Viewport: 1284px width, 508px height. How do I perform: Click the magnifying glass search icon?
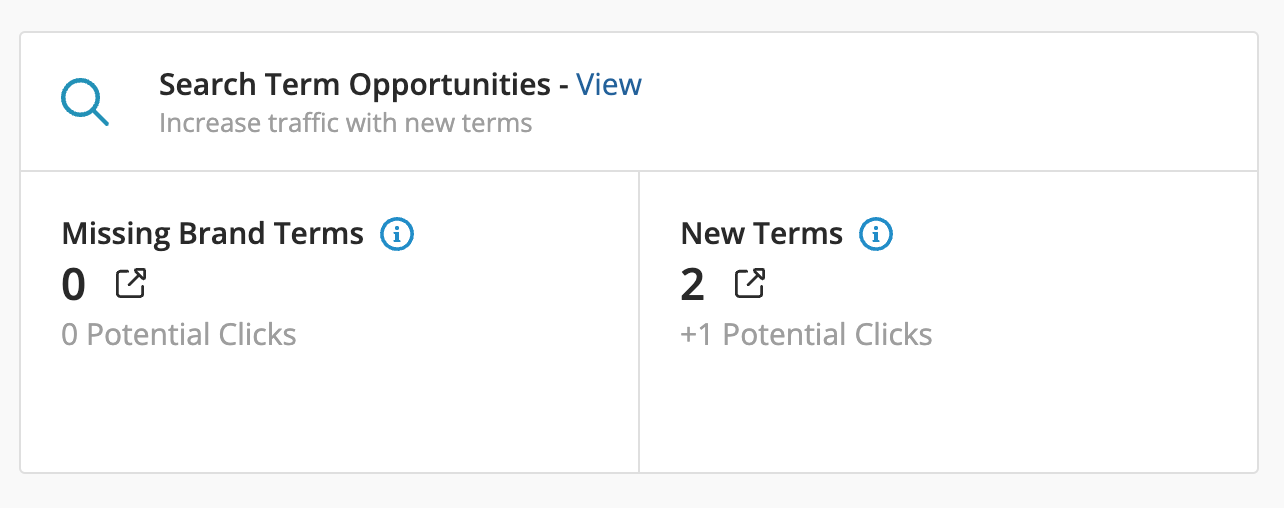(x=85, y=103)
